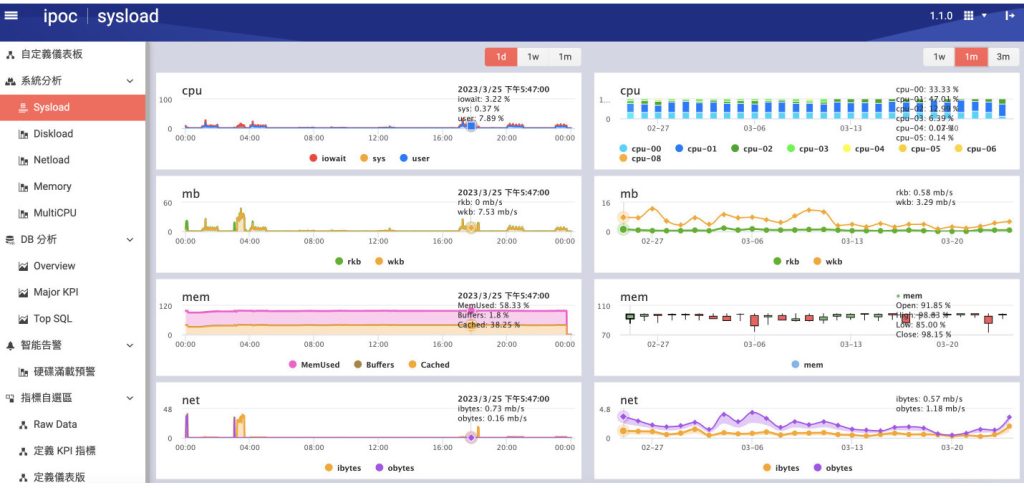Click the MultiCPU sidebar icon

(24, 213)
